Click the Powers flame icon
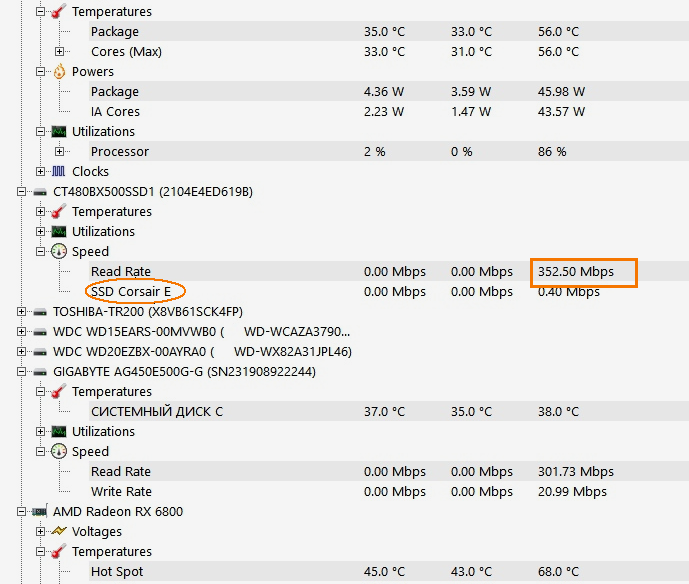Image resolution: width=689 pixels, height=584 pixels. click(x=59, y=72)
